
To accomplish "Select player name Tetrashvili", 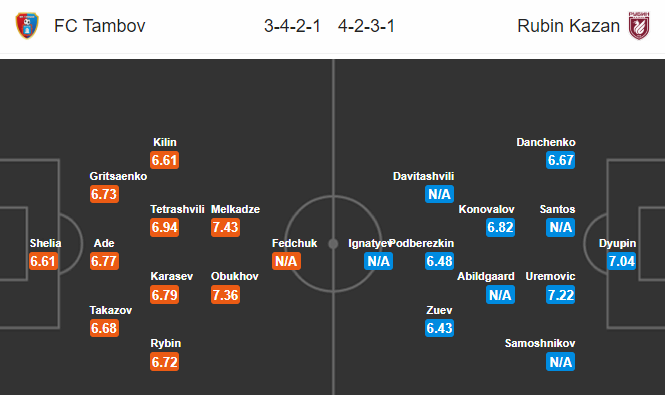I will click(177, 209).
